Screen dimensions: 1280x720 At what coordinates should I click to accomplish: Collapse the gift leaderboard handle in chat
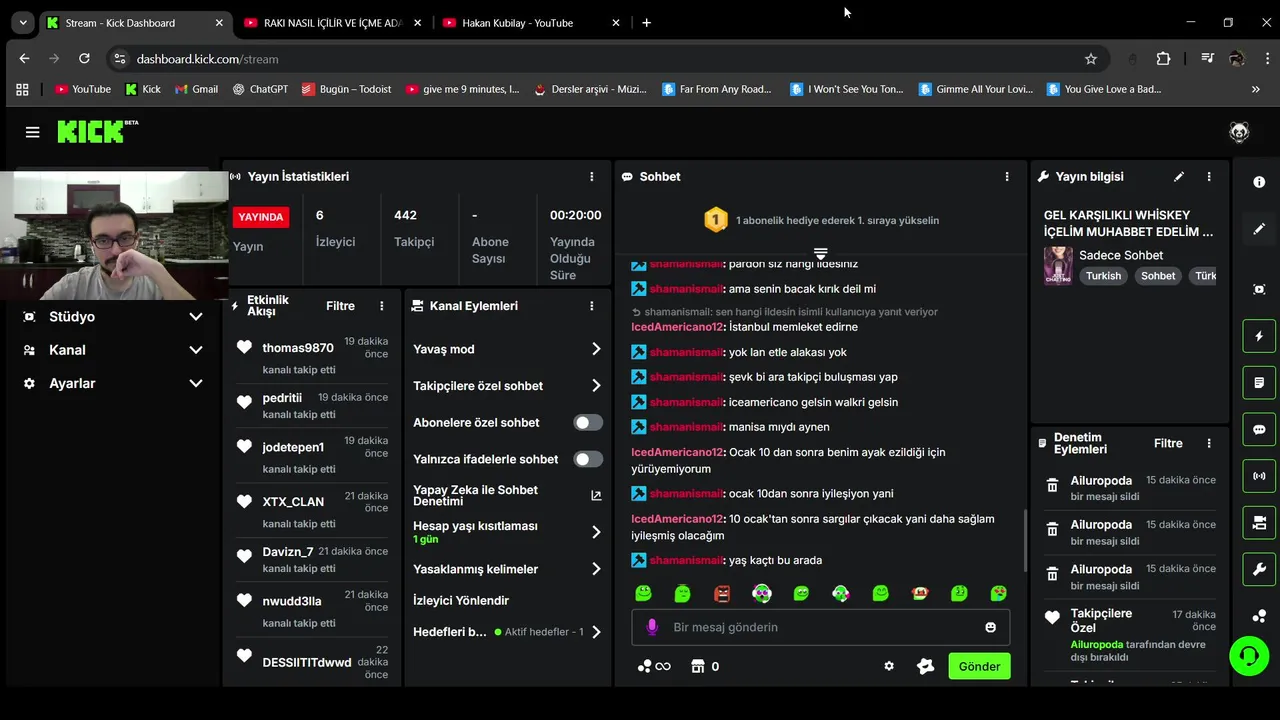820,253
